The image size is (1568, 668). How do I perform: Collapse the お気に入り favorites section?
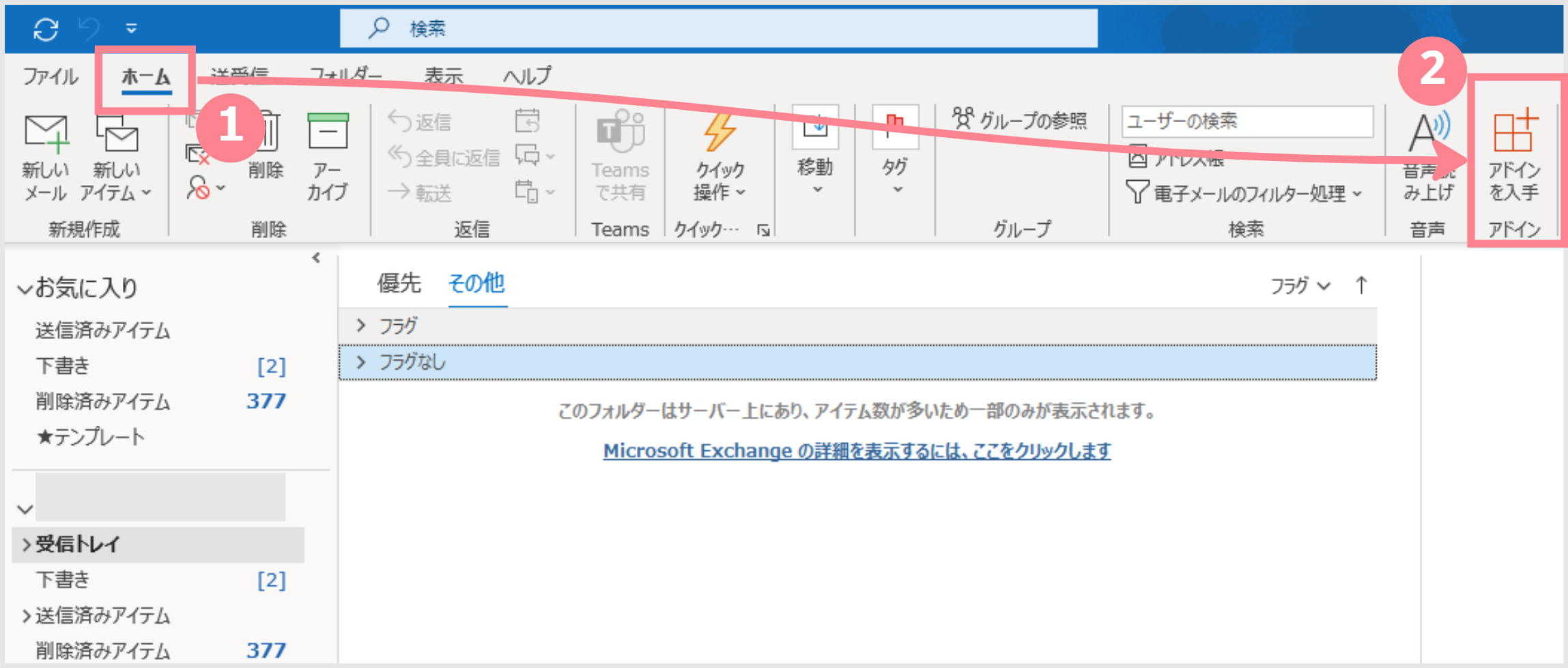[x=25, y=289]
